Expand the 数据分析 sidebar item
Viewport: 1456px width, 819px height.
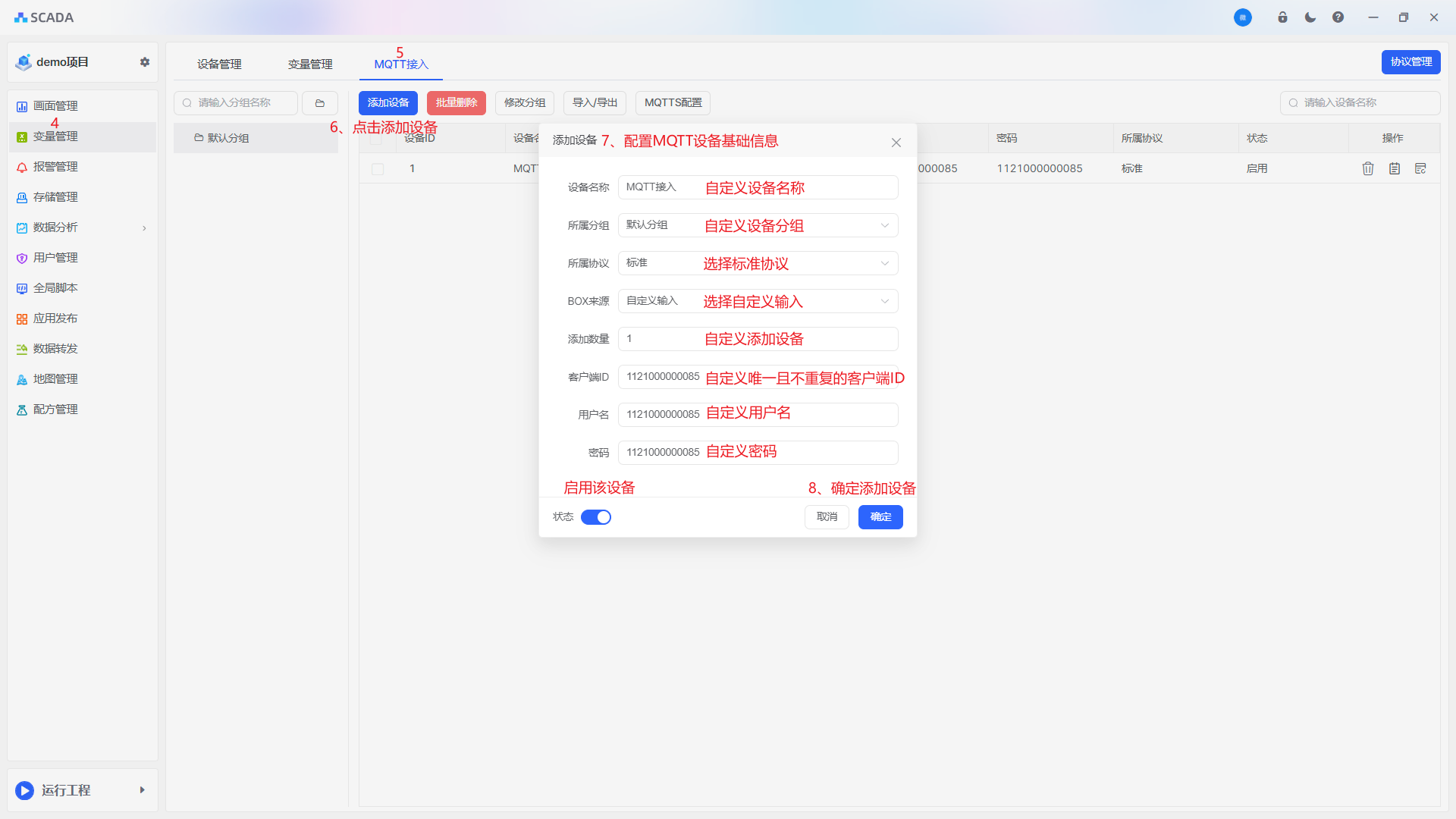pyautogui.click(x=55, y=227)
